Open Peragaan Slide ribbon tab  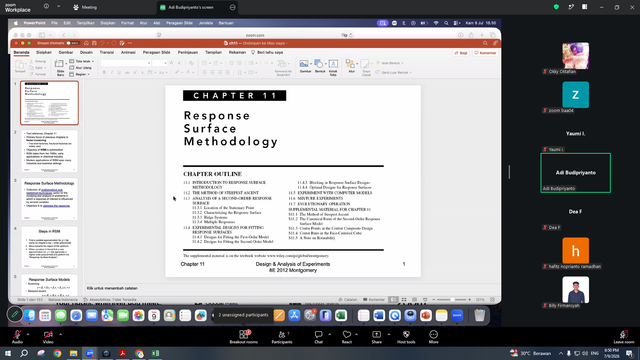point(156,52)
